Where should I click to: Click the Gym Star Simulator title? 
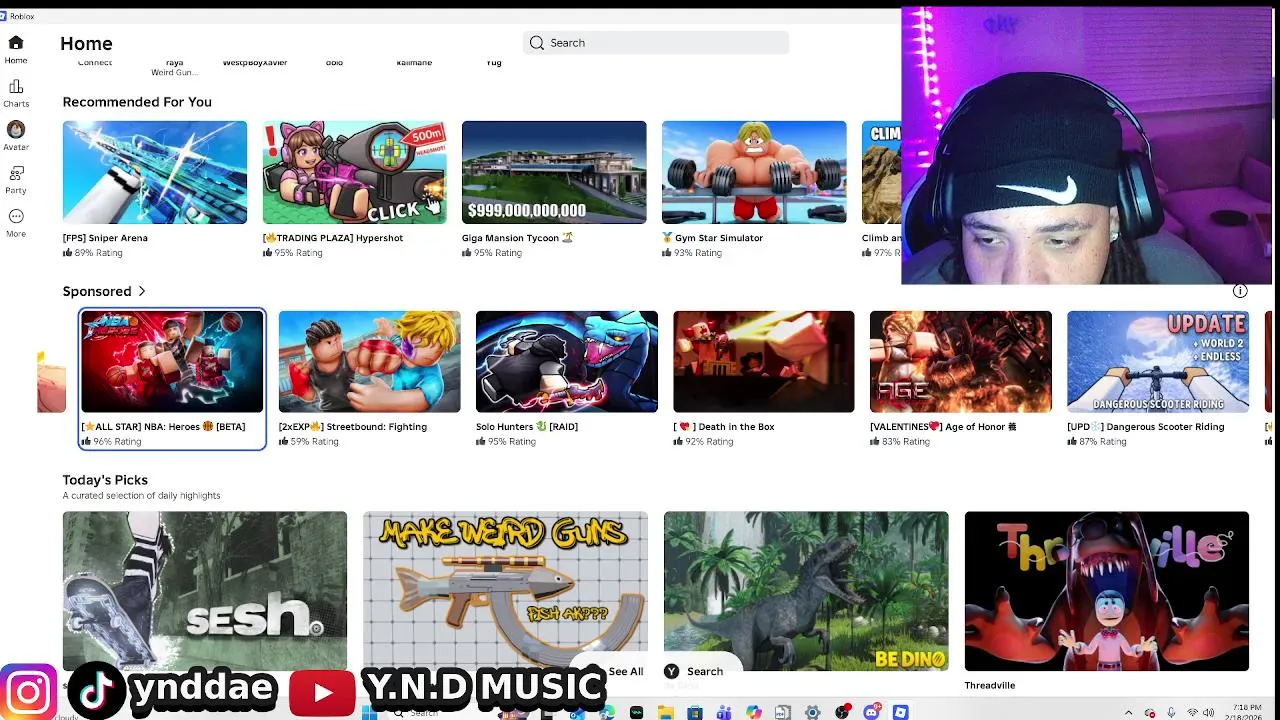(x=712, y=238)
